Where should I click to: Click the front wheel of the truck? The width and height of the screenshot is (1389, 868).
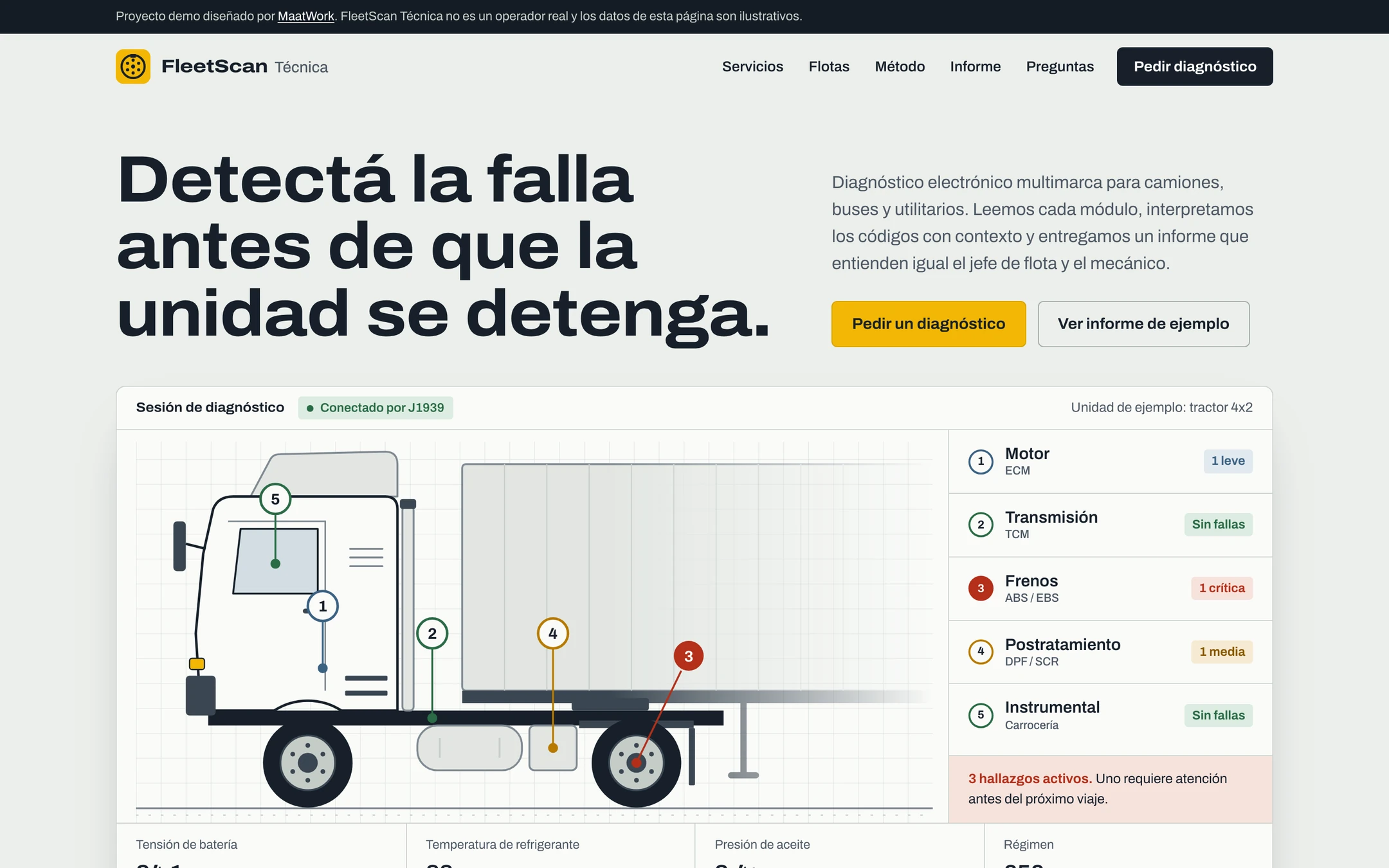pyautogui.click(x=307, y=763)
